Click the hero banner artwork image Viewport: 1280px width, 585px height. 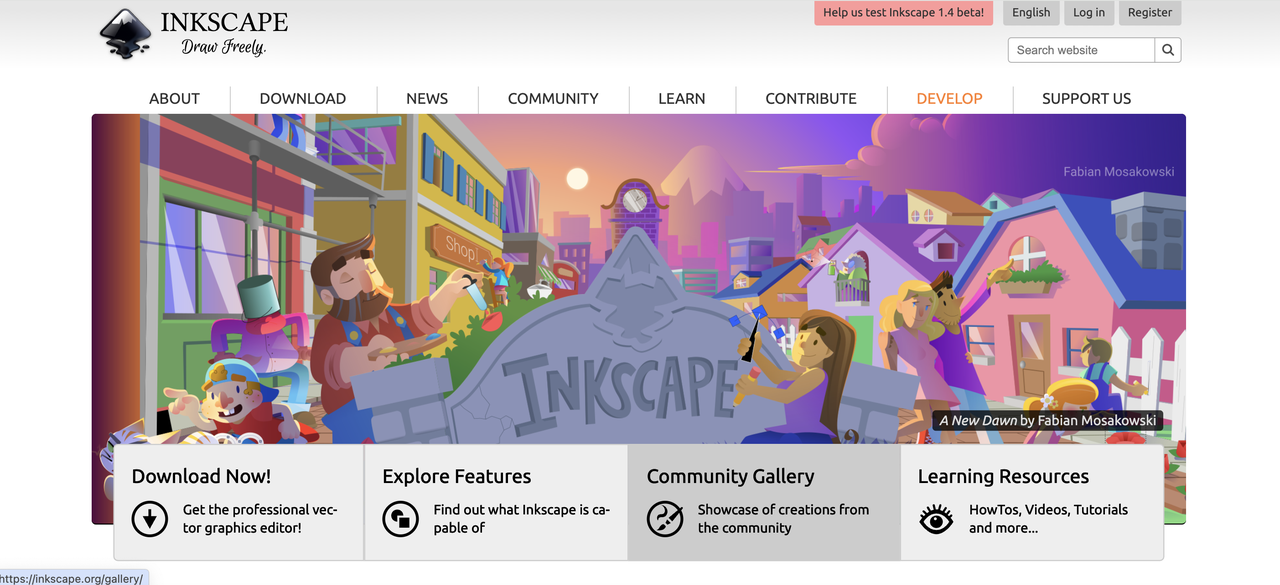[639, 280]
